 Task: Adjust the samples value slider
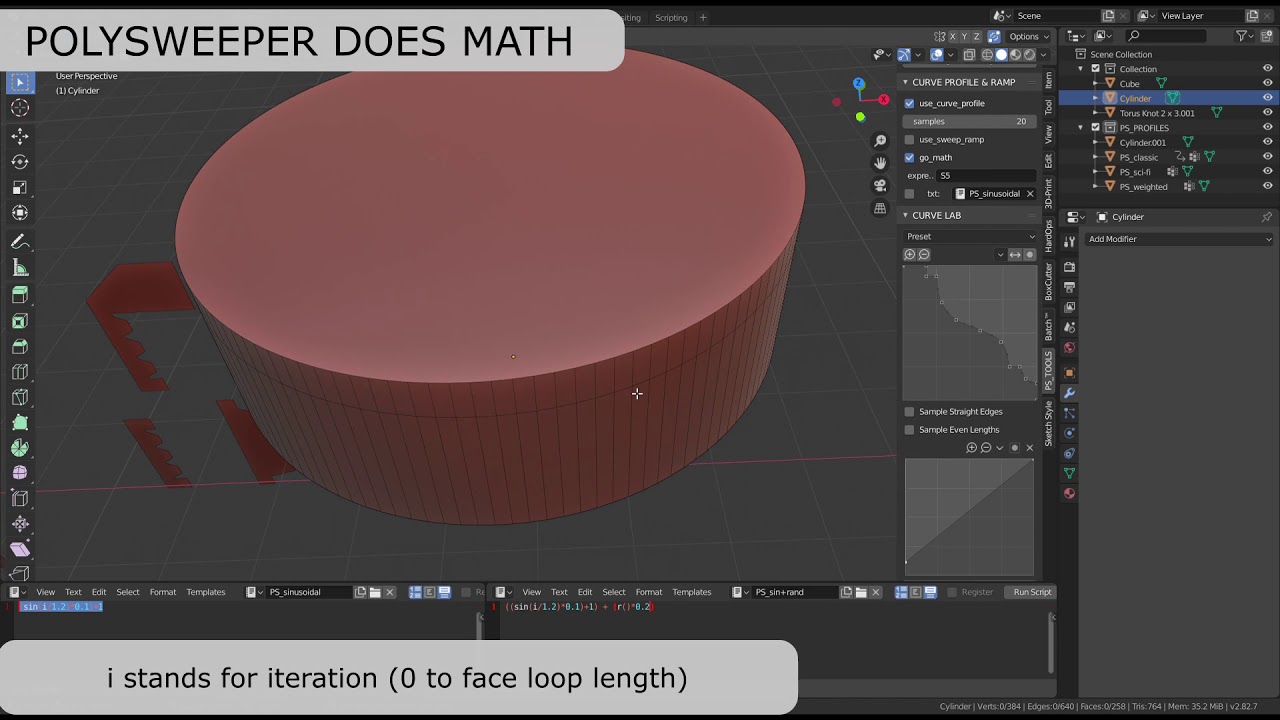[x=970, y=121]
